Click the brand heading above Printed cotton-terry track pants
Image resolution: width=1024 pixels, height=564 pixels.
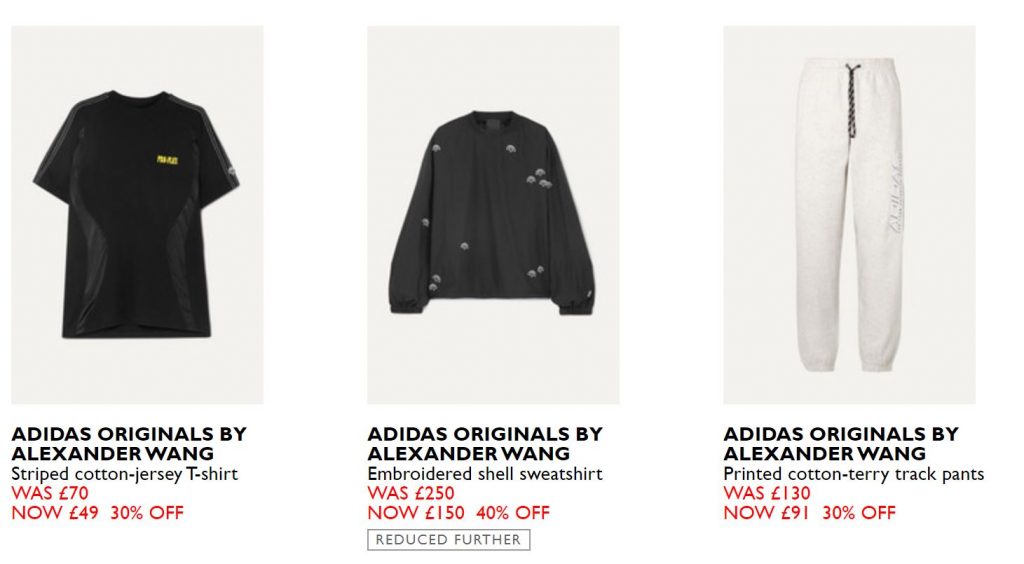click(840, 444)
